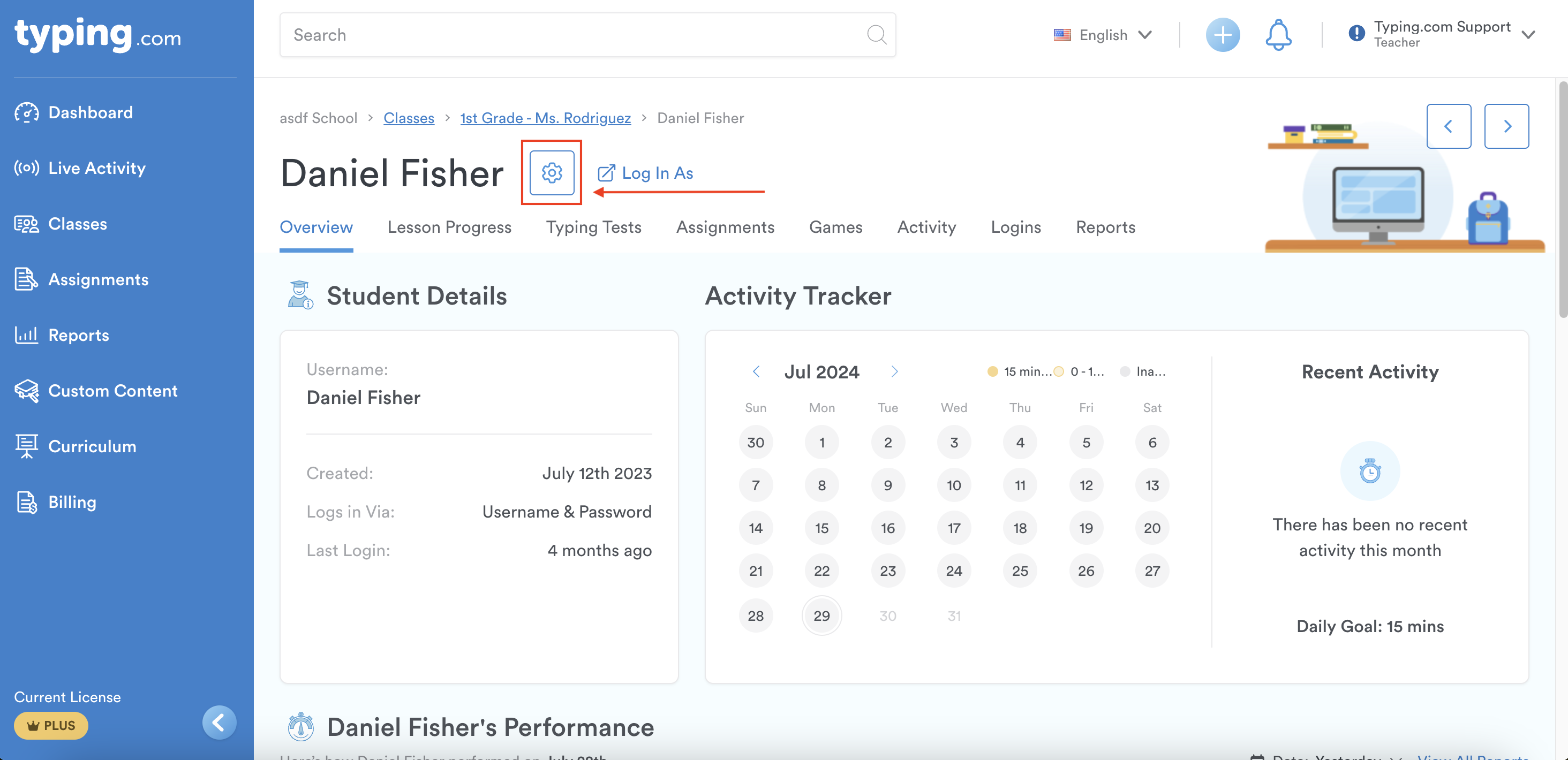The image size is (1568, 760).
Task: Open student settings gear icon
Action: pos(552,173)
